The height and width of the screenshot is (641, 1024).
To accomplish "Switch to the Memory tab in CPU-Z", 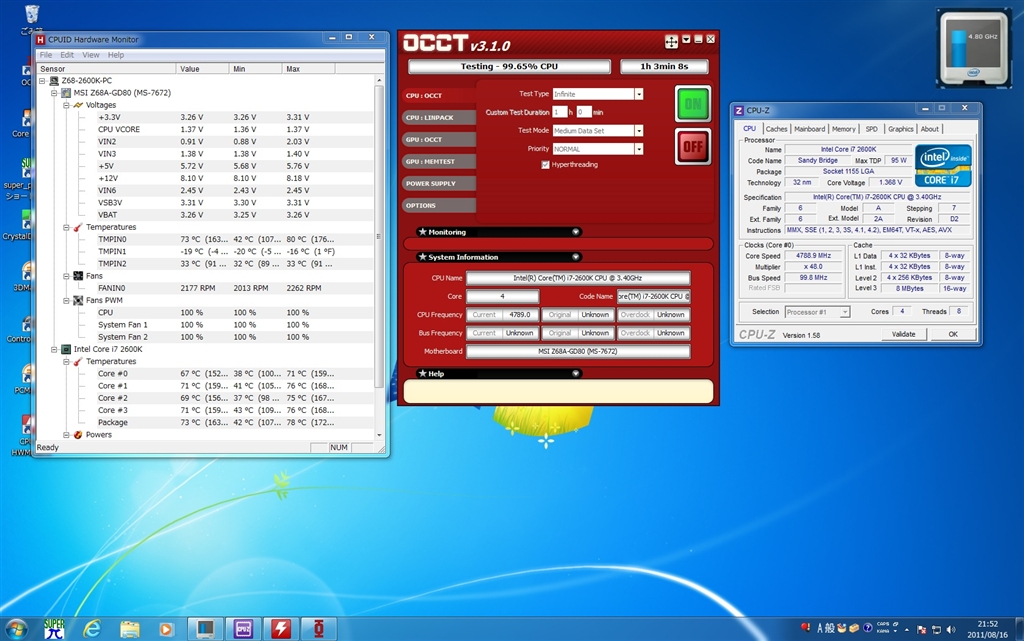I will click(843, 129).
